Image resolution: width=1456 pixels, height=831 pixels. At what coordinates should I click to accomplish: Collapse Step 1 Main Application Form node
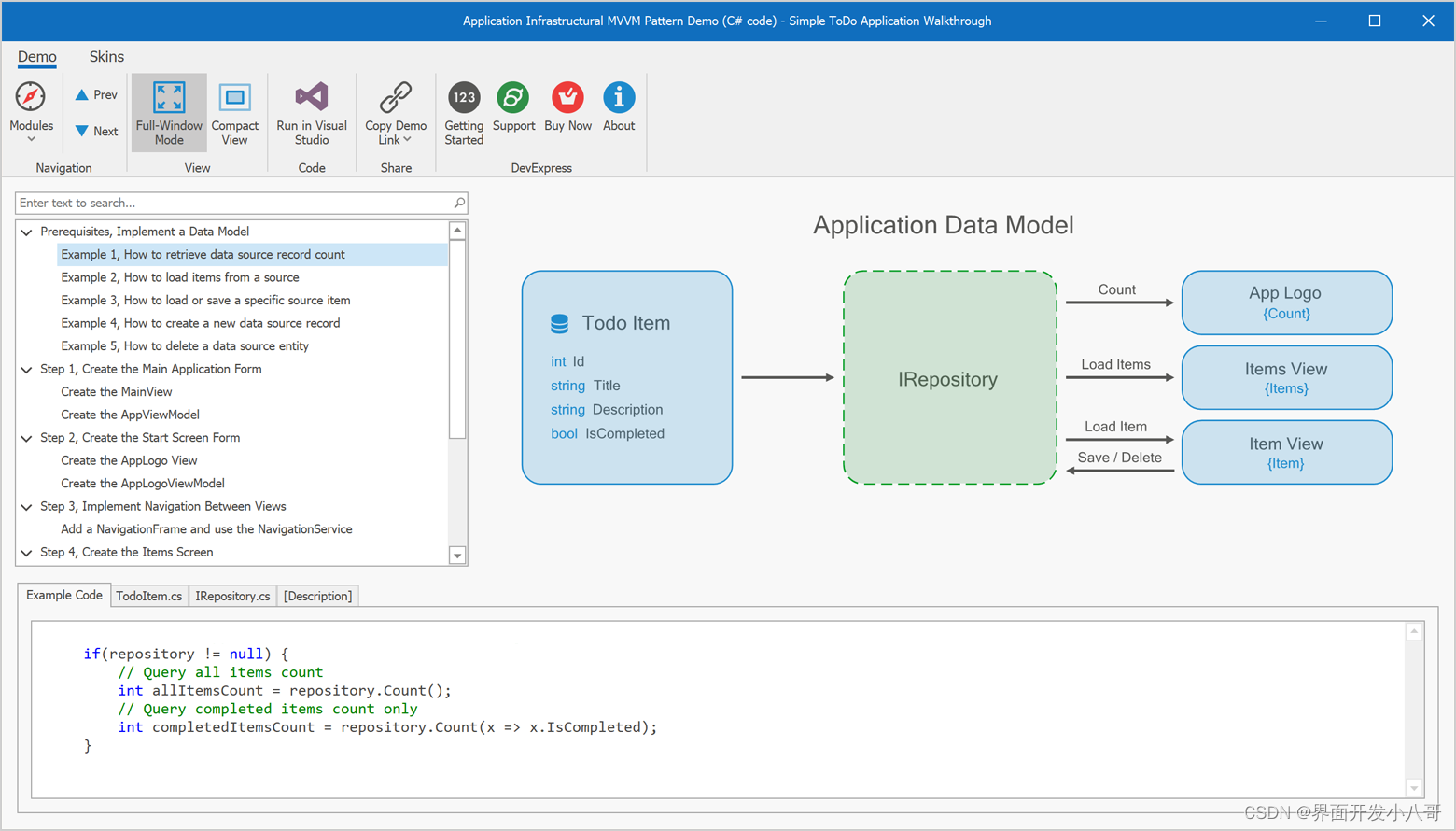click(x=27, y=369)
